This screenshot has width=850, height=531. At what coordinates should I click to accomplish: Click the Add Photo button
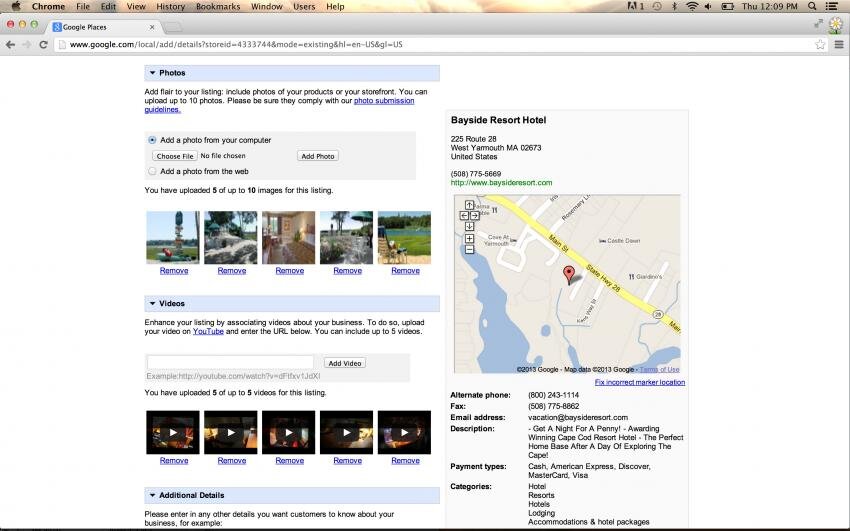(x=318, y=156)
